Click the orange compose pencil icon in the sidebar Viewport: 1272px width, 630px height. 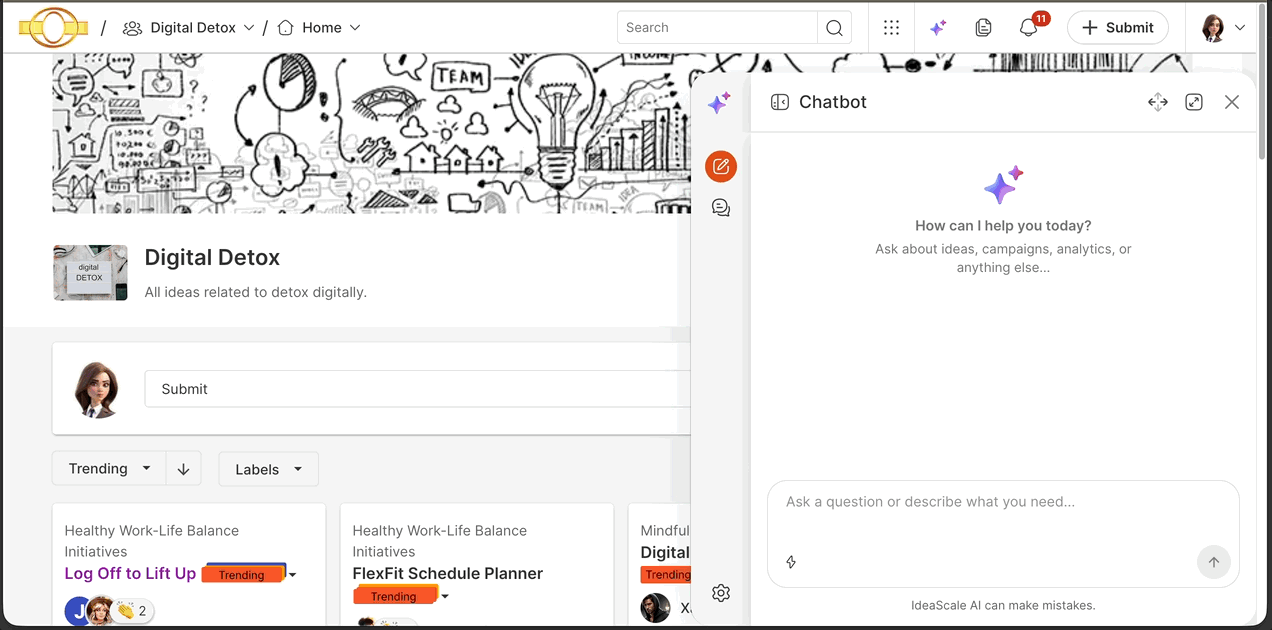click(x=721, y=166)
